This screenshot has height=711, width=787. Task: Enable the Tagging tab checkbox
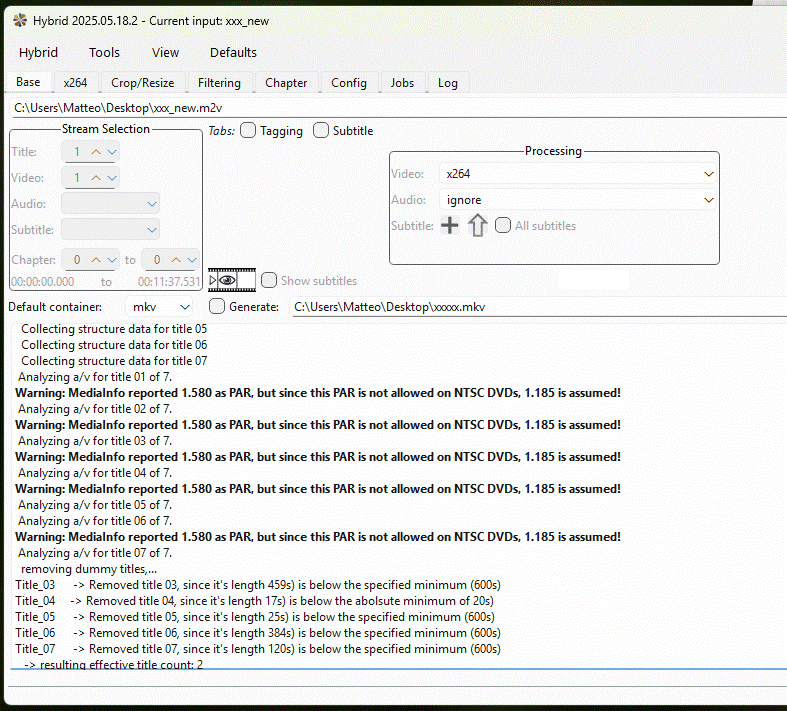248,131
